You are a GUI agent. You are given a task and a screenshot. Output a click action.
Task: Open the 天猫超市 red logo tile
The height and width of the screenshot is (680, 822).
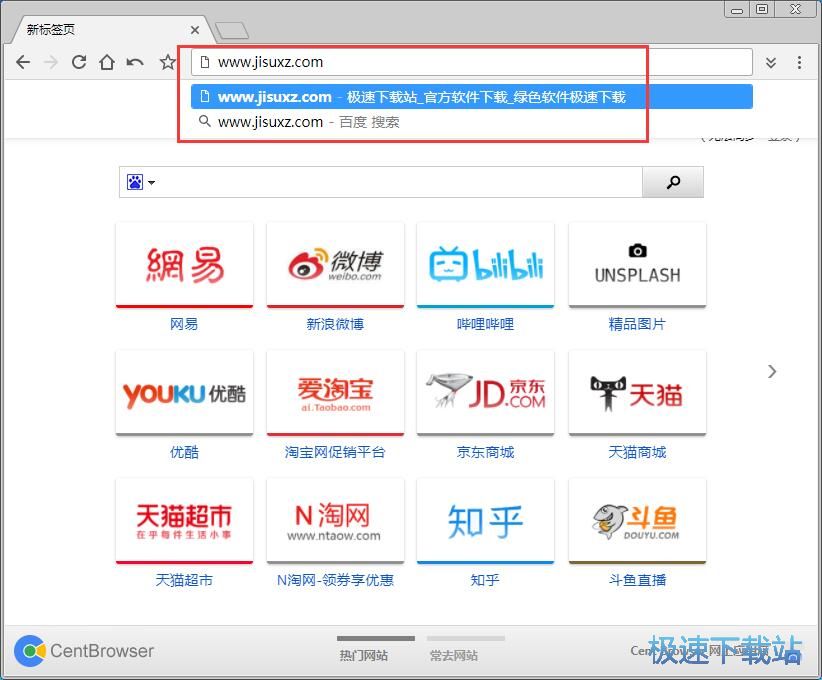pyautogui.click(x=184, y=521)
